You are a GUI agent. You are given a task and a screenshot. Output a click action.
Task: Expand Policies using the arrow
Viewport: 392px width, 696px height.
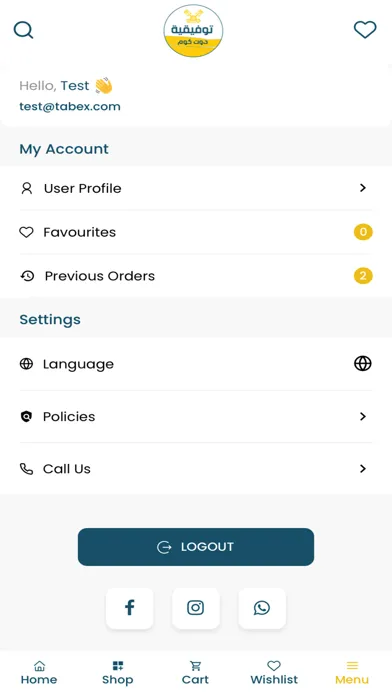pyautogui.click(x=363, y=416)
